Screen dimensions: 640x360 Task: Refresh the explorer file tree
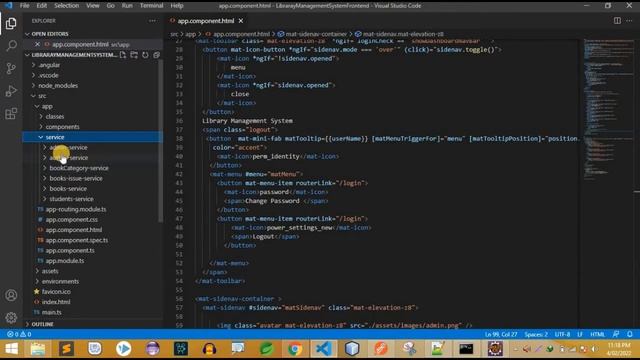pos(145,55)
